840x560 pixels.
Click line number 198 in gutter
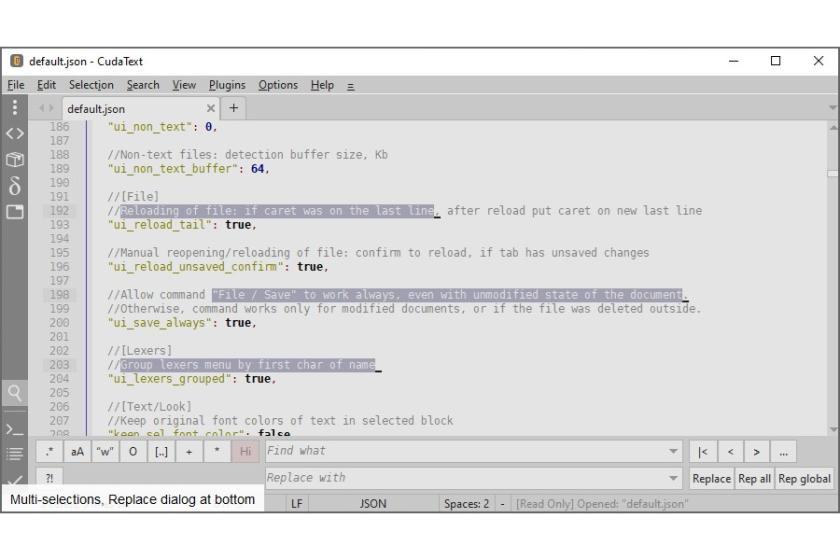(59, 295)
